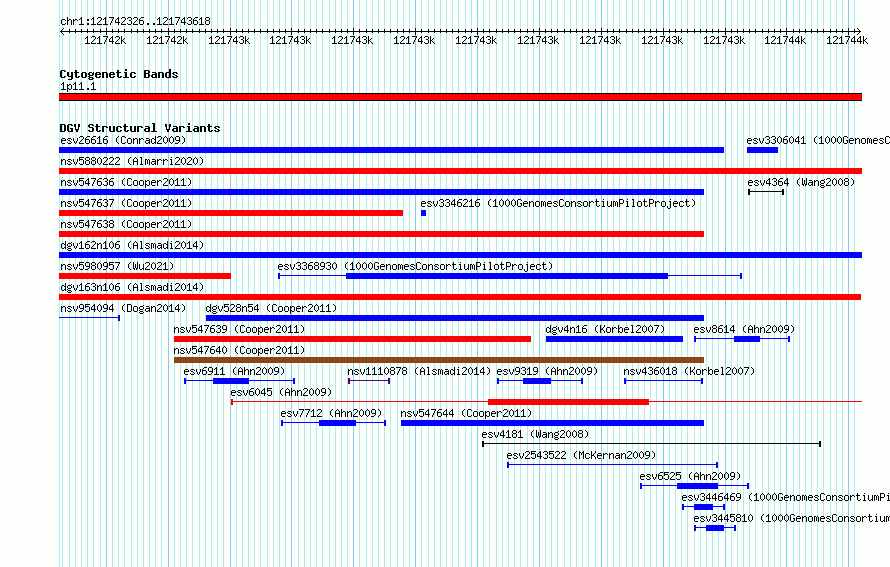Open the esv3306041 variant label
Screen dimensions: 890x567
pos(818,140)
